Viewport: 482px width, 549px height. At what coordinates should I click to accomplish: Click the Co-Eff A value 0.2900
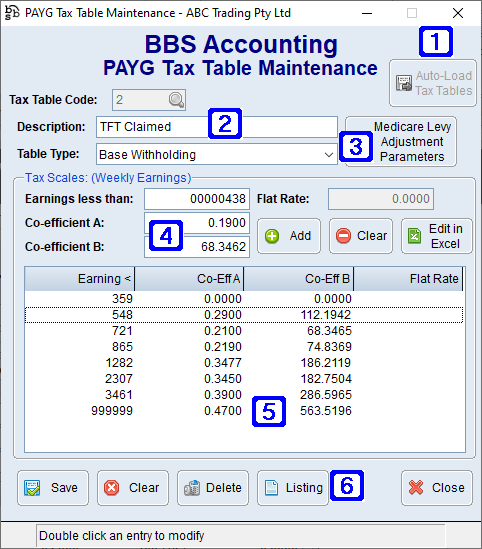click(223, 315)
